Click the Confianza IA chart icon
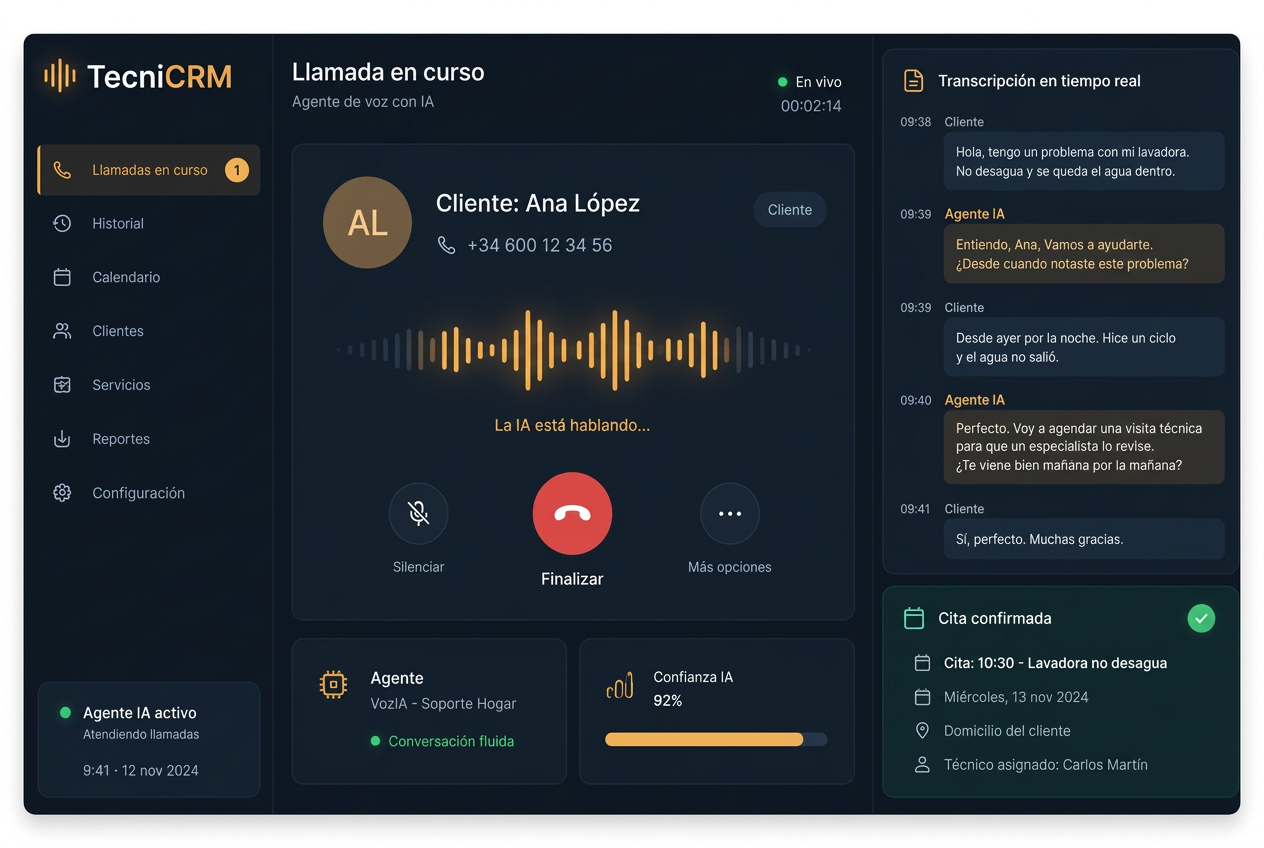Viewport: 1264px width, 848px height. (x=620, y=686)
